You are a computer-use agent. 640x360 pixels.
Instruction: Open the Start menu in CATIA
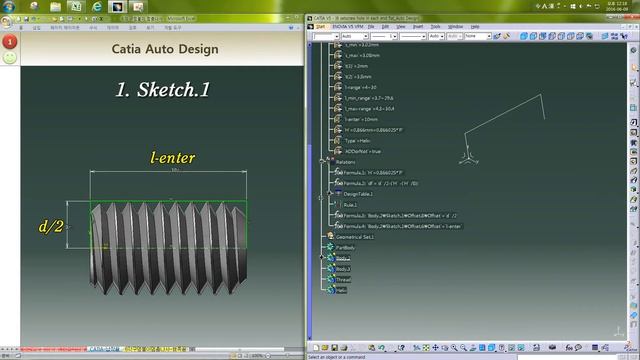320,27
